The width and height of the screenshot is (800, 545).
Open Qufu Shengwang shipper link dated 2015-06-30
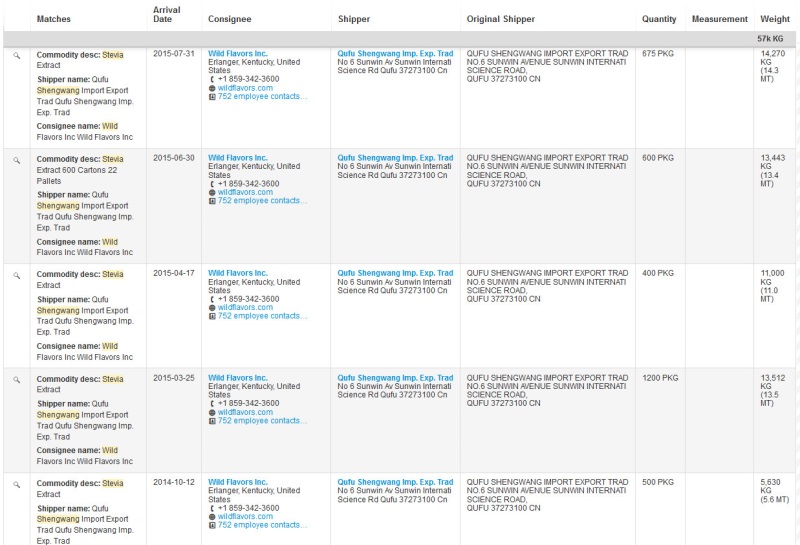coord(395,158)
